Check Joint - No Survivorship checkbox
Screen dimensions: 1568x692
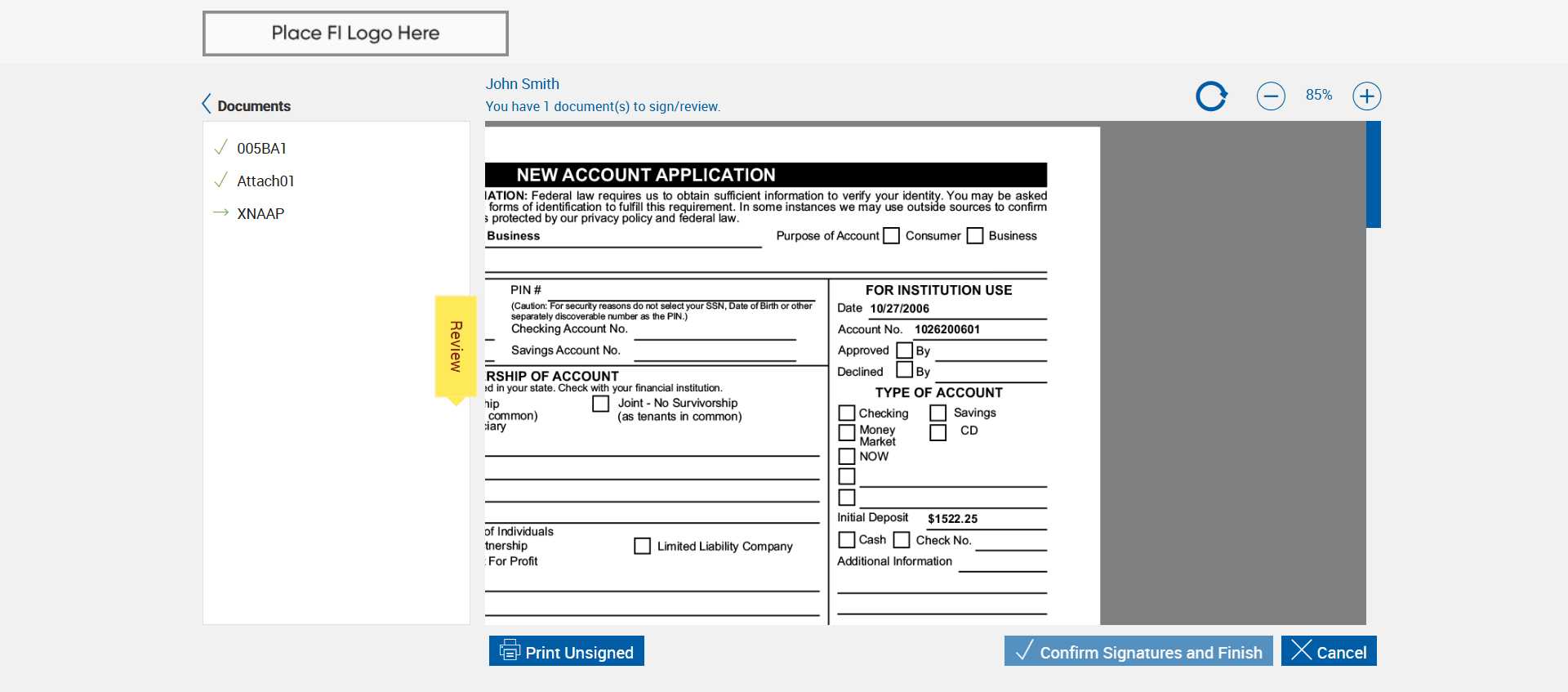pyautogui.click(x=601, y=404)
